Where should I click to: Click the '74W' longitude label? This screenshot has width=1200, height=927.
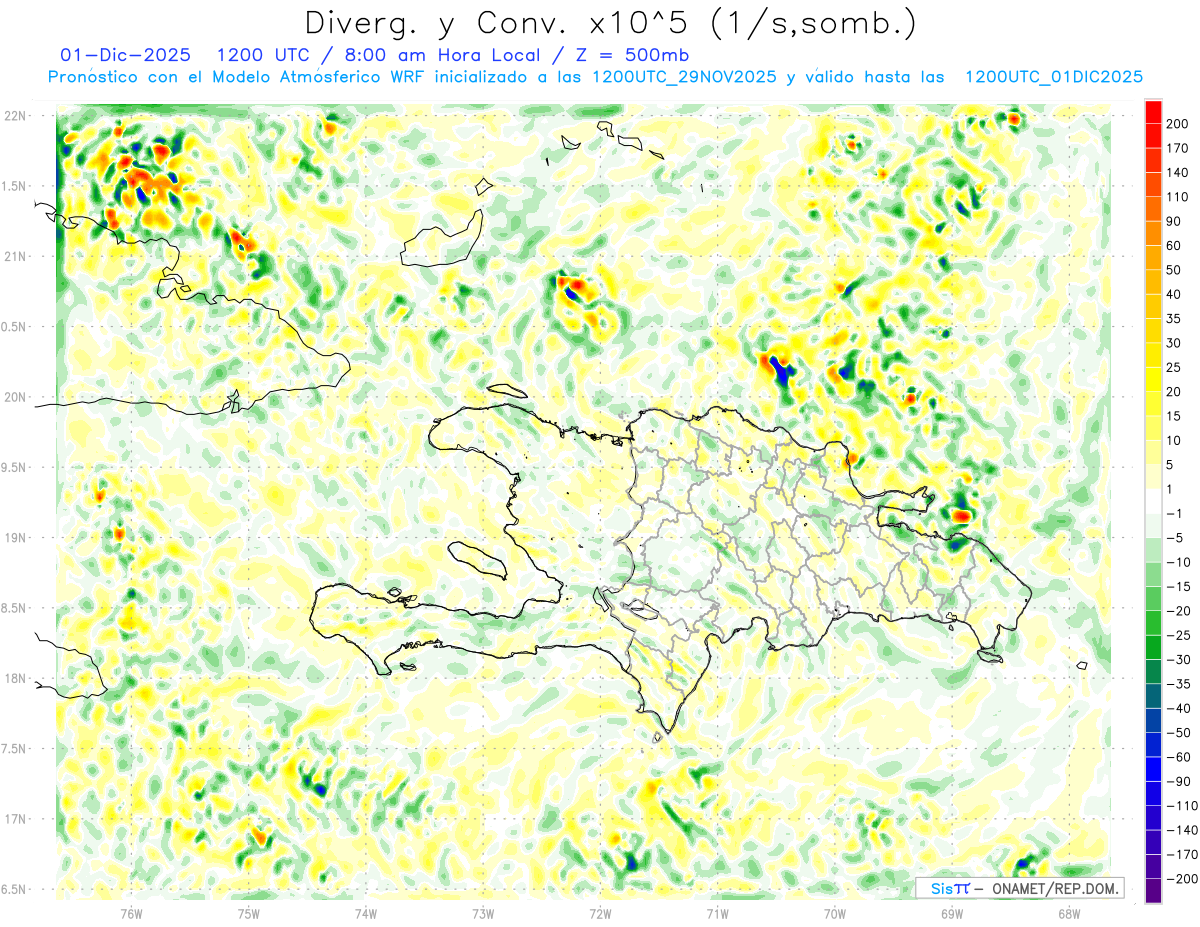click(366, 913)
